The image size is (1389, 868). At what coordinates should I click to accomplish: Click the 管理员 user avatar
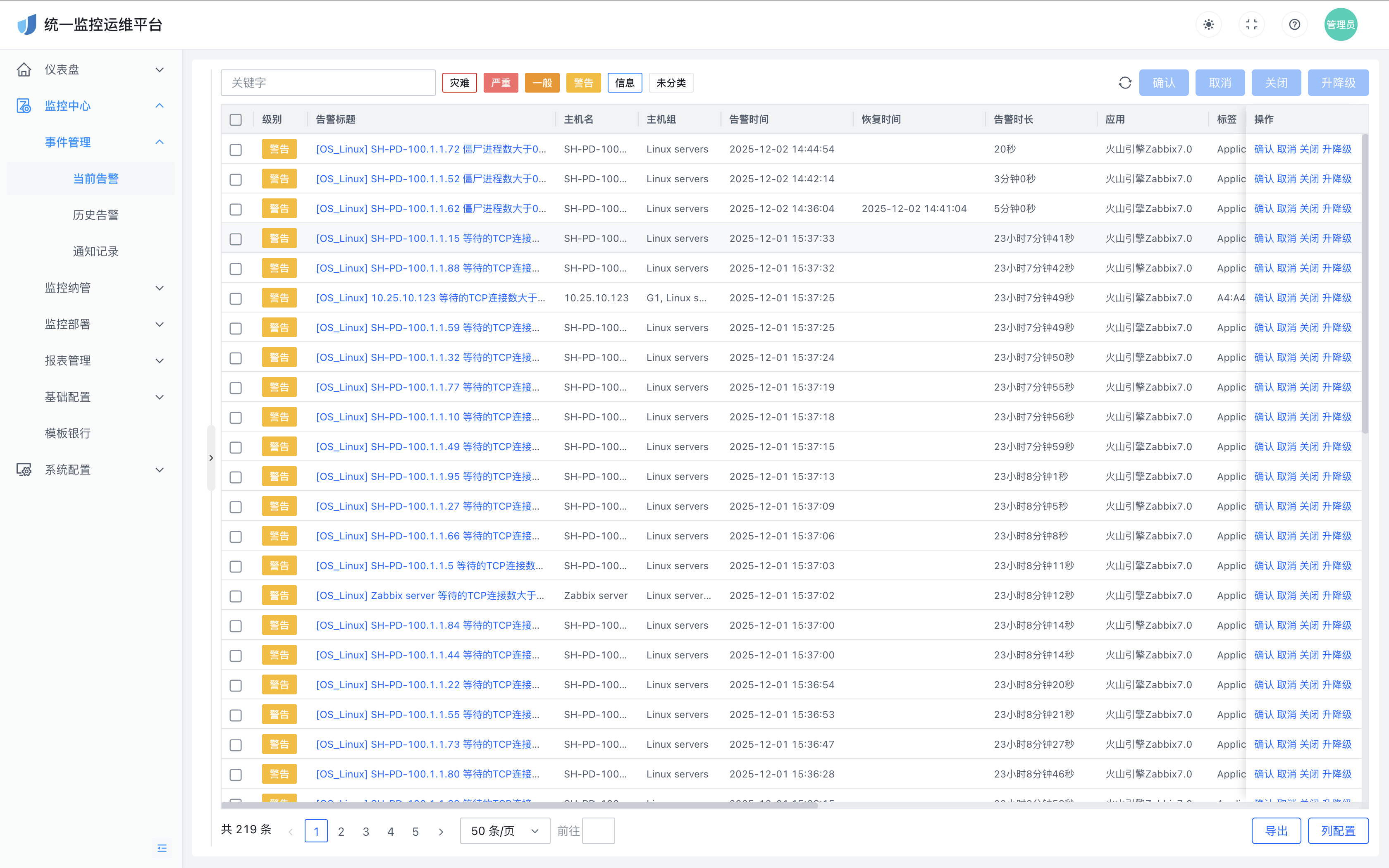[x=1340, y=25]
